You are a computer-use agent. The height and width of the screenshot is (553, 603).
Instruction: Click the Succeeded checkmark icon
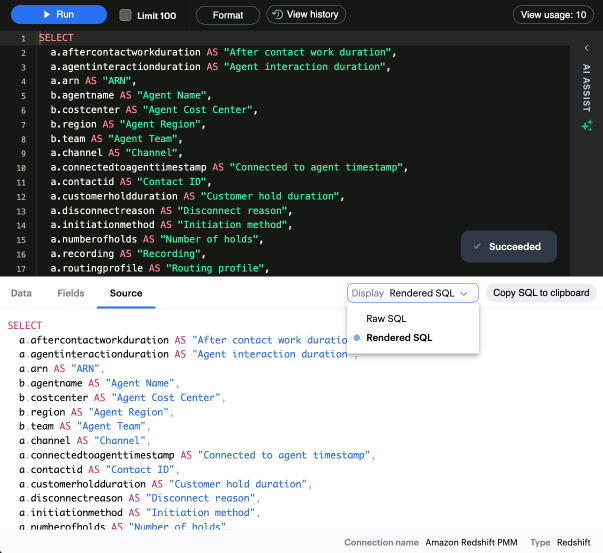477,246
